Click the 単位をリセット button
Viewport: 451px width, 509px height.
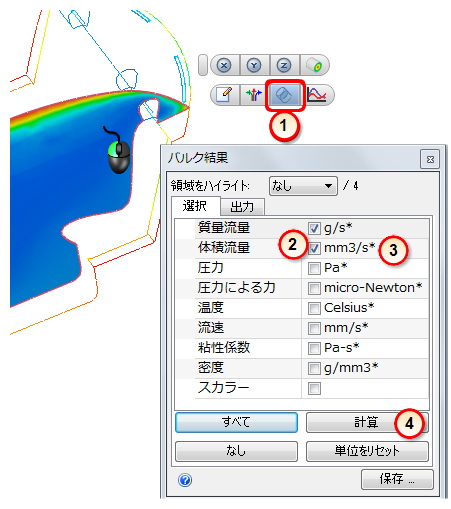coord(367,451)
